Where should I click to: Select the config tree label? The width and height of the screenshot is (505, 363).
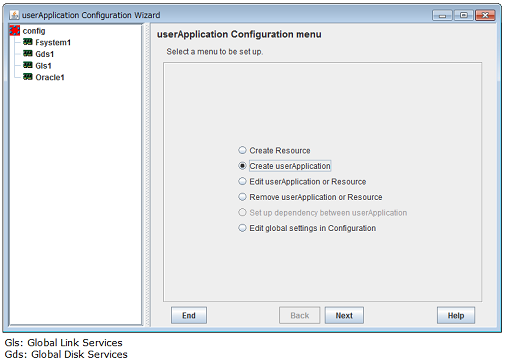(34, 31)
